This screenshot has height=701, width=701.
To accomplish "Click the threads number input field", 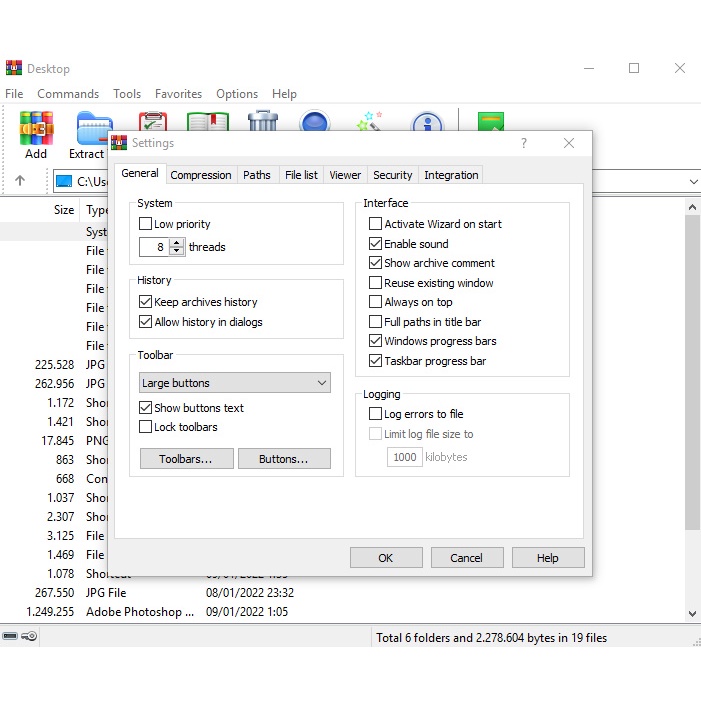I will pyautogui.click(x=155, y=247).
